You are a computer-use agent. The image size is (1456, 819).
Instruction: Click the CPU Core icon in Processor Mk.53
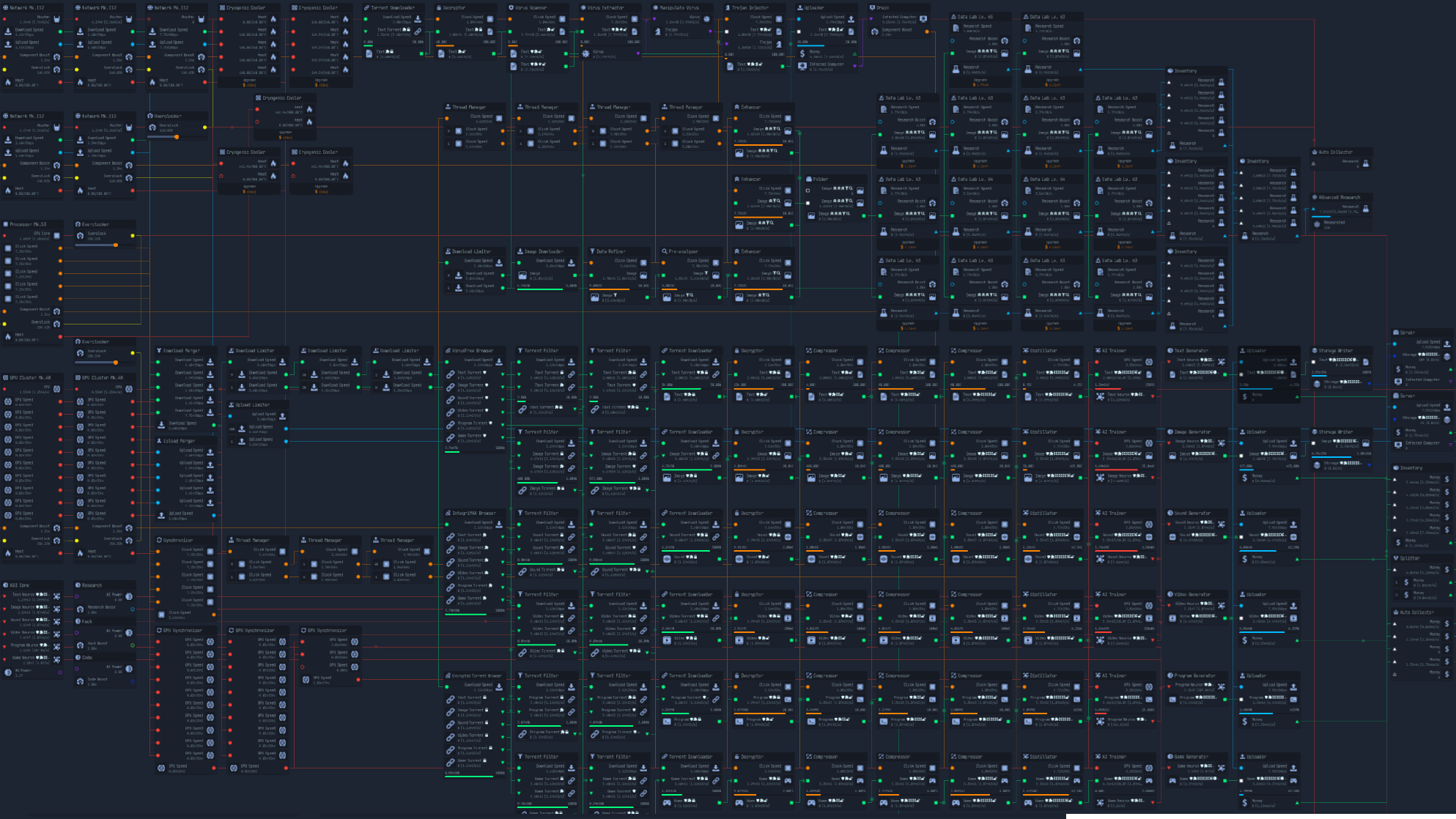[x=56, y=234]
